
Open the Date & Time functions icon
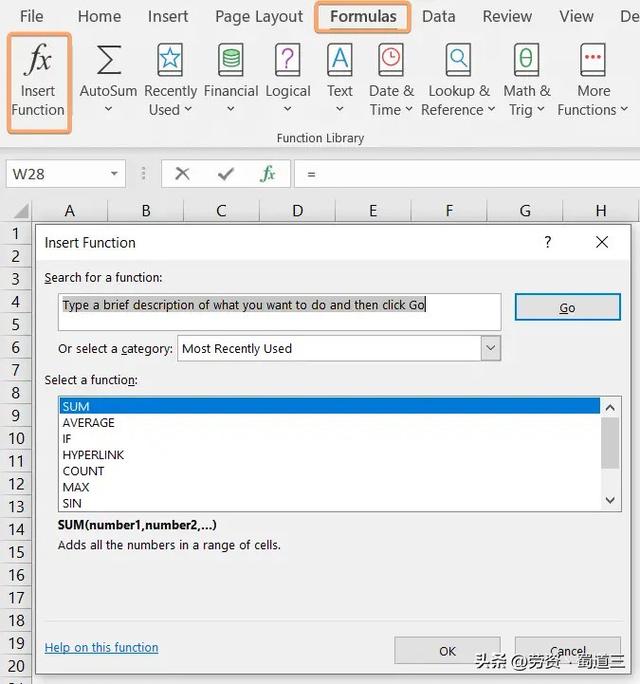point(391,59)
